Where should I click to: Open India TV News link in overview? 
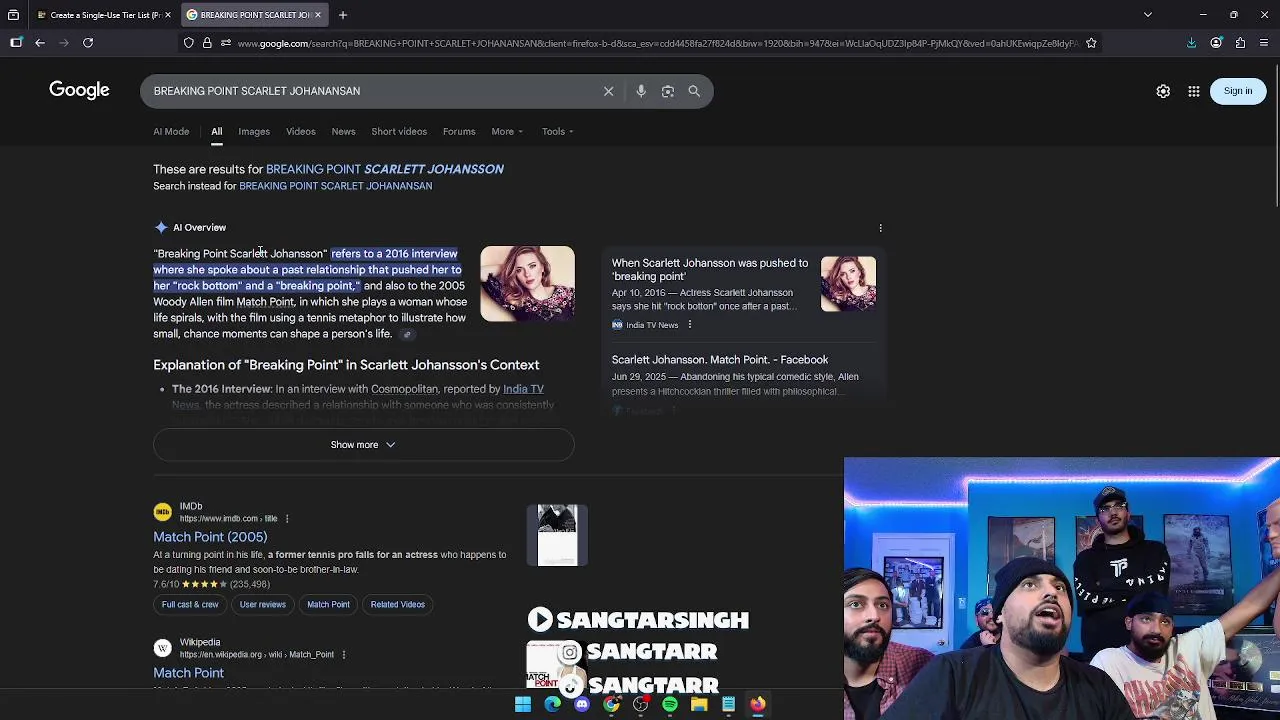pos(523,389)
